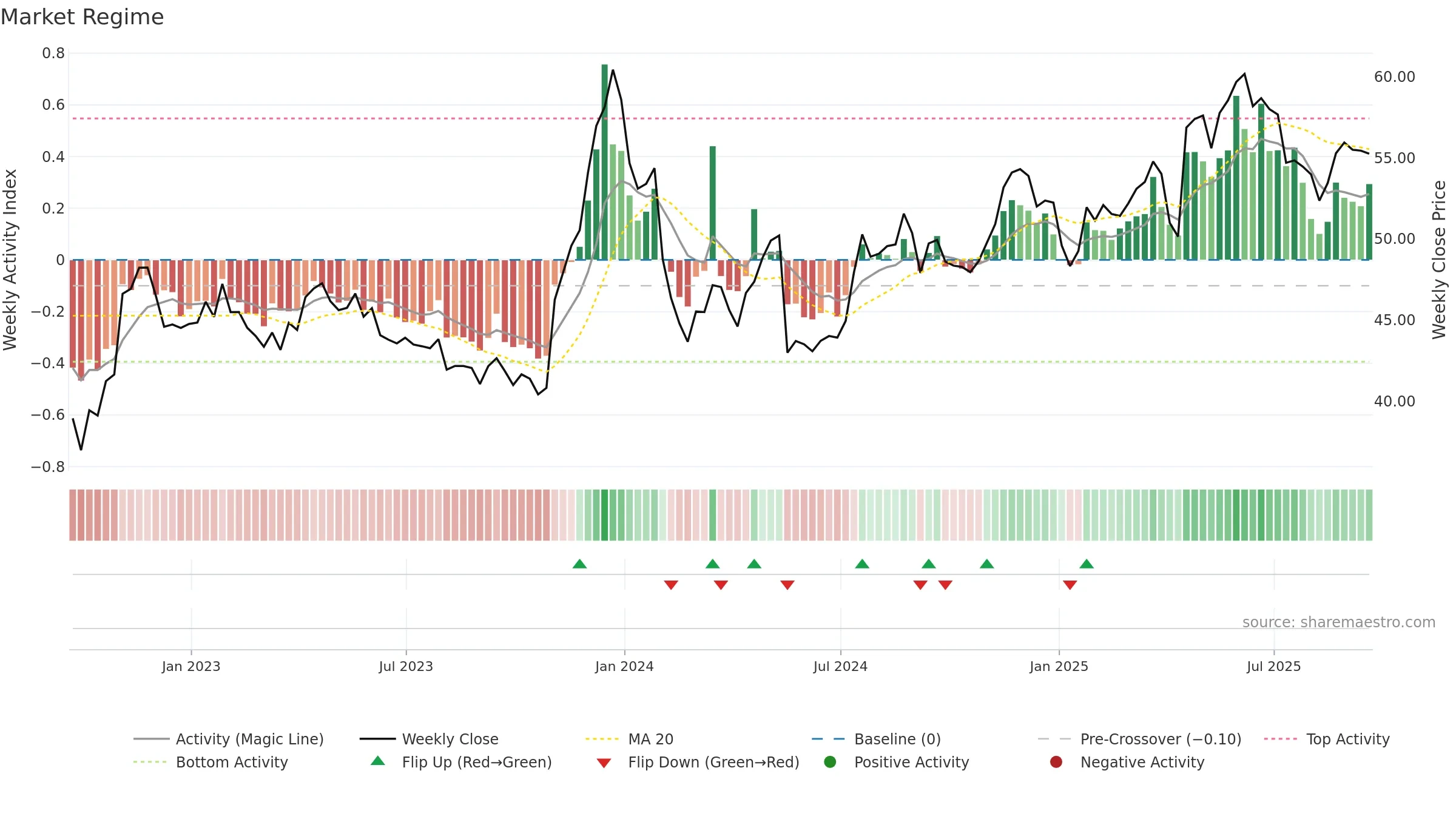Toggle the Top Activity legend entry
Image resolution: width=1456 pixels, height=819 pixels.
(1327, 739)
